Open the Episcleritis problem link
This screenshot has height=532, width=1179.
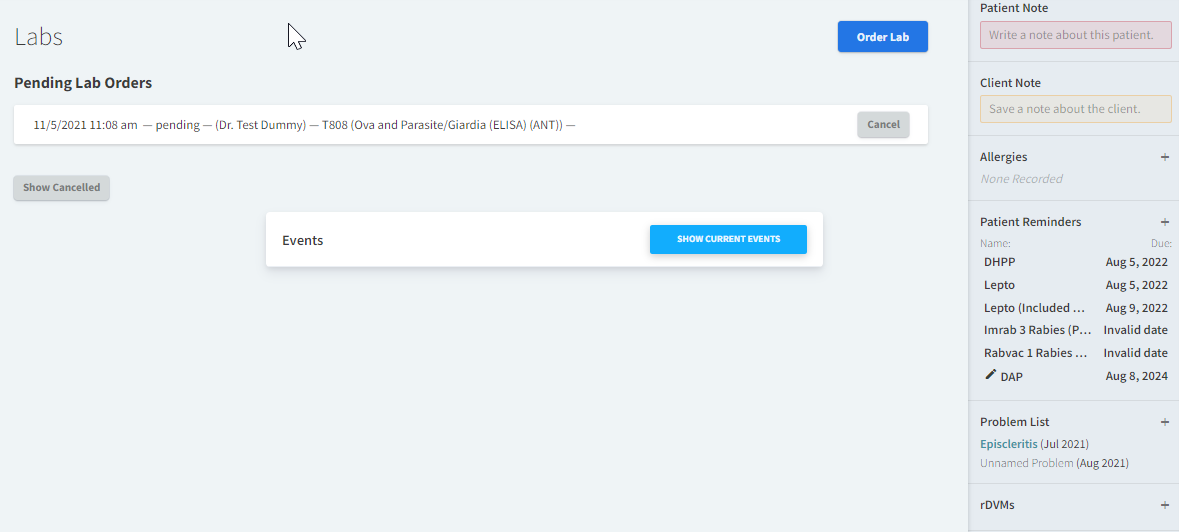coord(1008,444)
